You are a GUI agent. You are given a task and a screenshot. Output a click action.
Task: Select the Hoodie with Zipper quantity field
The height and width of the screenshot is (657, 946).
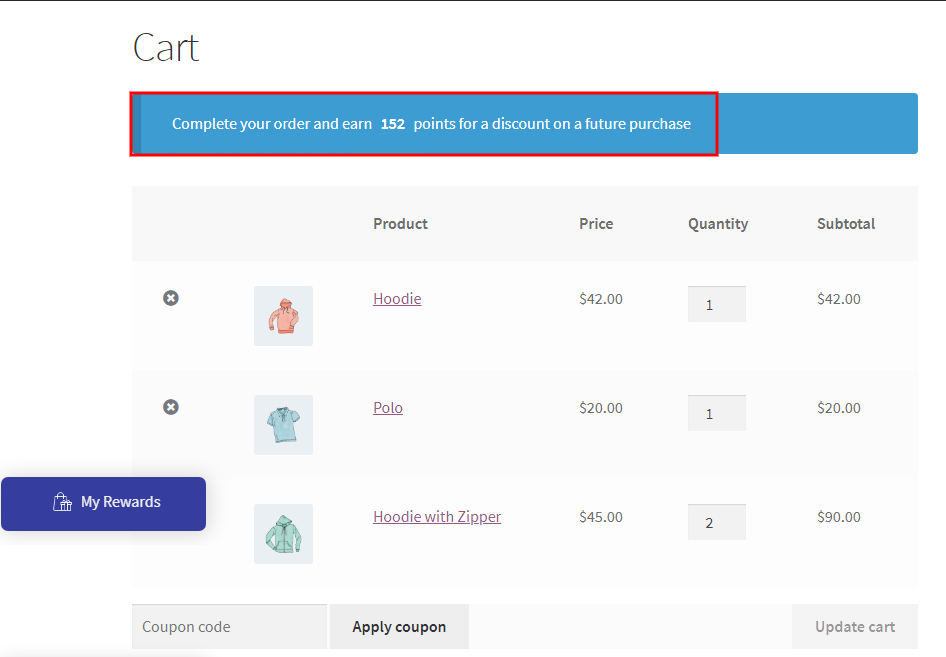(x=716, y=522)
